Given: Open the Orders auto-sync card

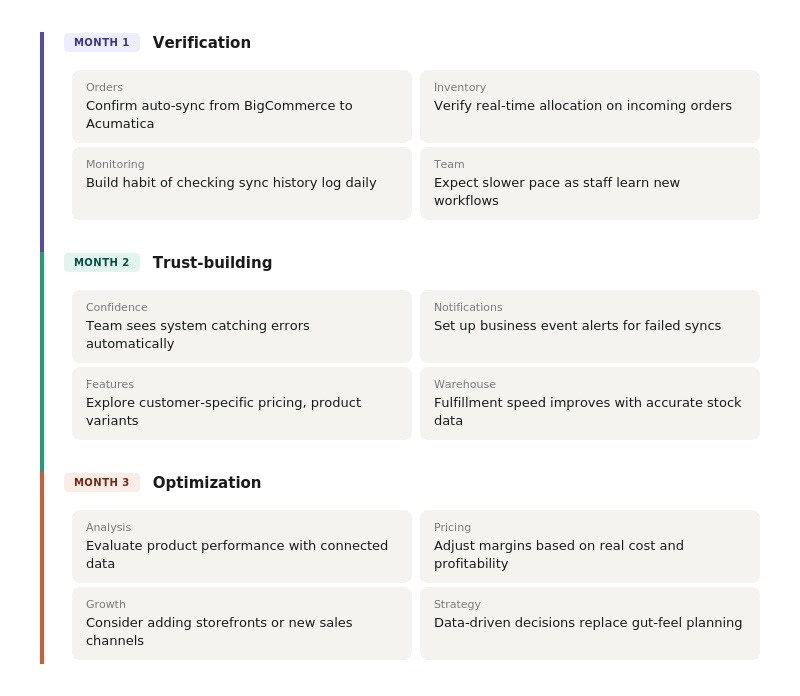Looking at the screenshot, I should click(242, 106).
